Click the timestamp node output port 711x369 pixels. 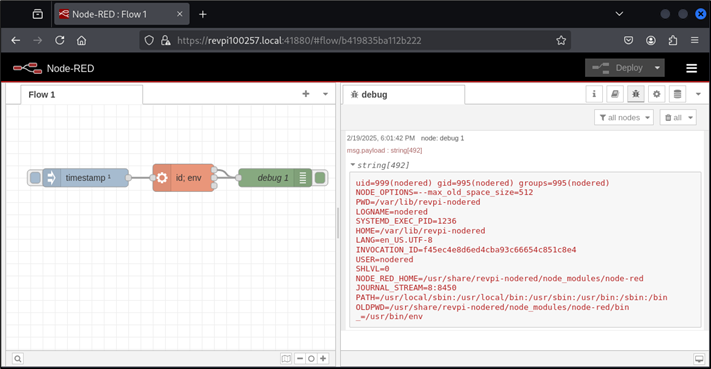(128, 178)
